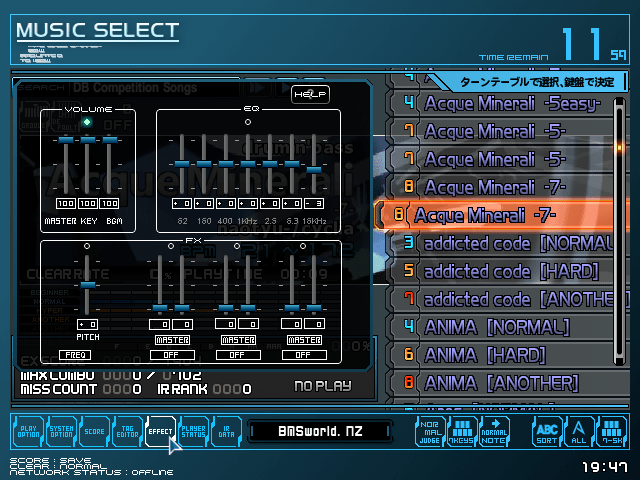640x480 pixels.
Task: Toggle the EQ enable indicator
Action: pos(248,122)
